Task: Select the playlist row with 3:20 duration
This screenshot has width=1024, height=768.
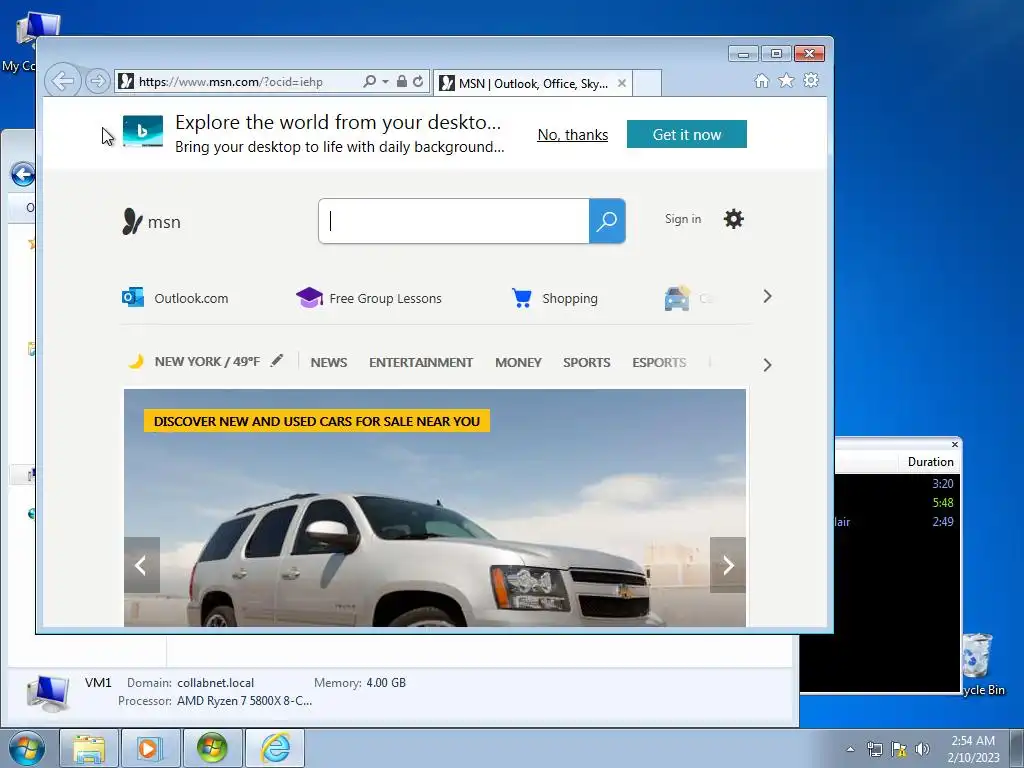Action: 897,484
